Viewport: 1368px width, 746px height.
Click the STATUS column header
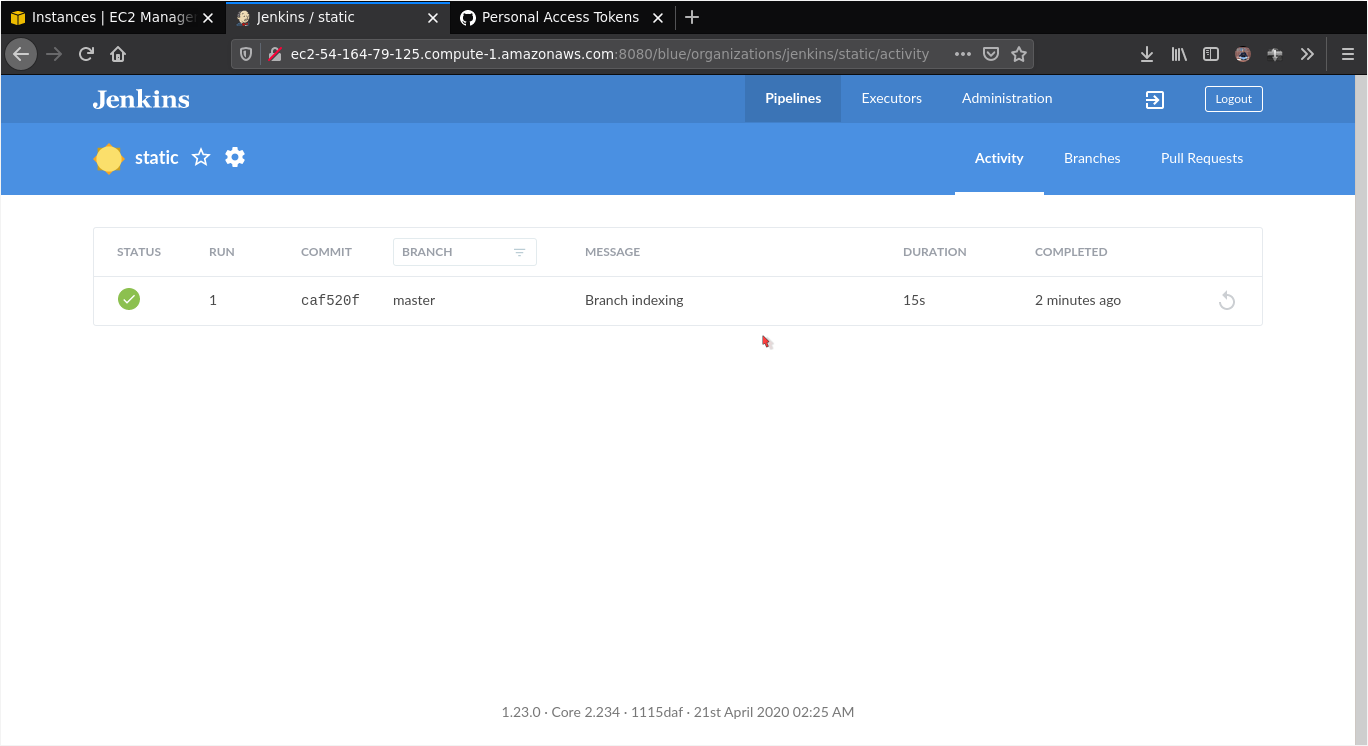(139, 252)
